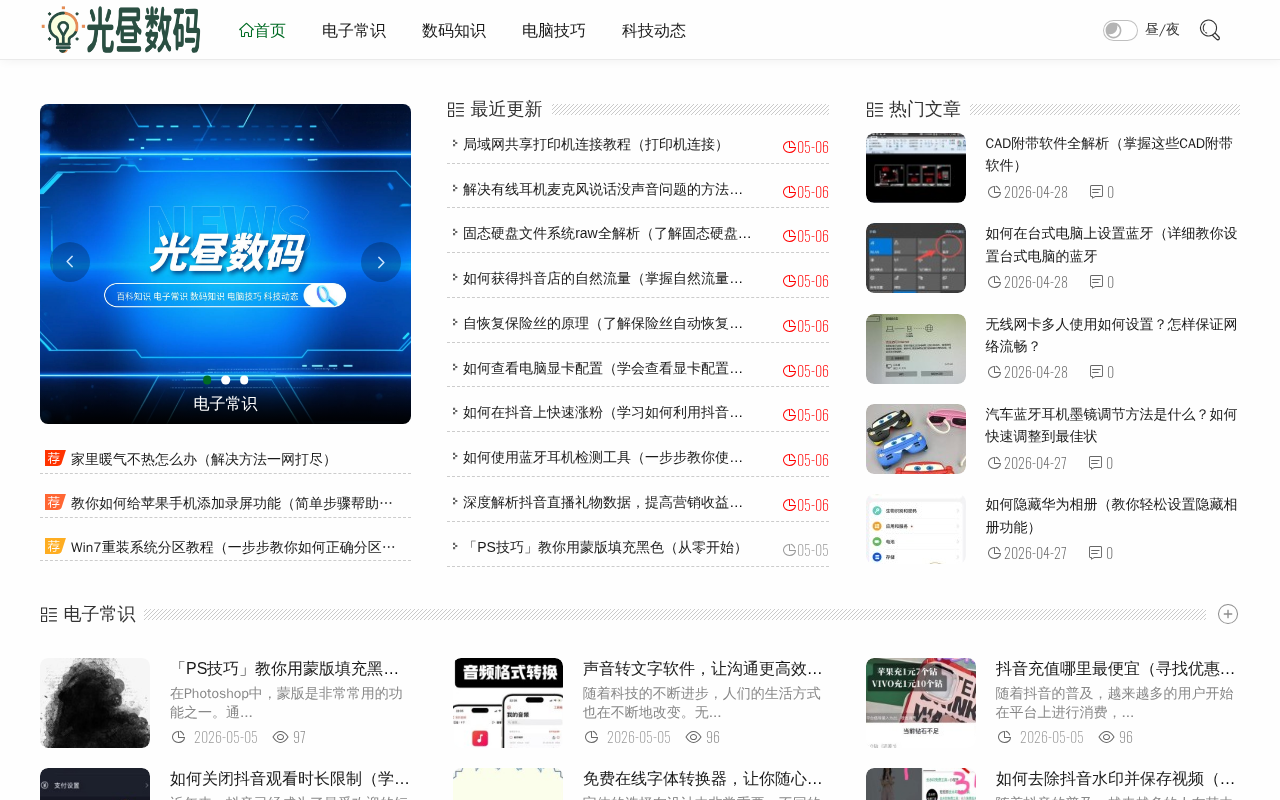Open 局域网共享打印机连接教程 article link
The height and width of the screenshot is (800, 1280).
pos(595,144)
